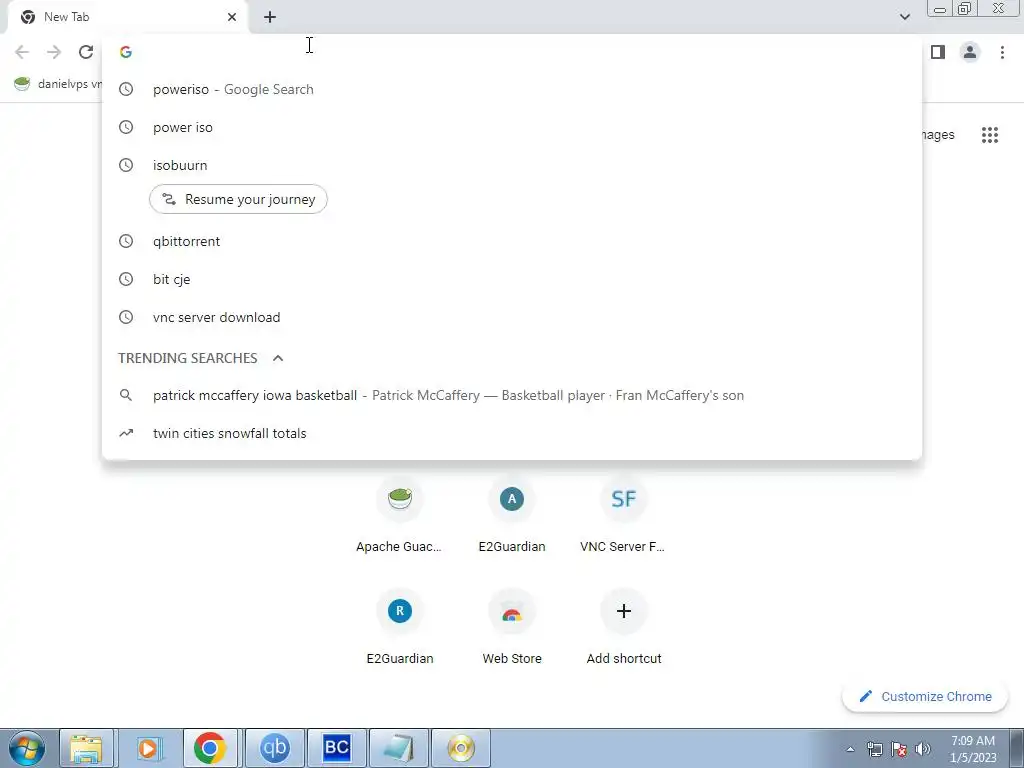The width and height of the screenshot is (1024, 768).
Task: Open the clock showing 7:09 AM
Action: pyautogui.click(x=973, y=749)
